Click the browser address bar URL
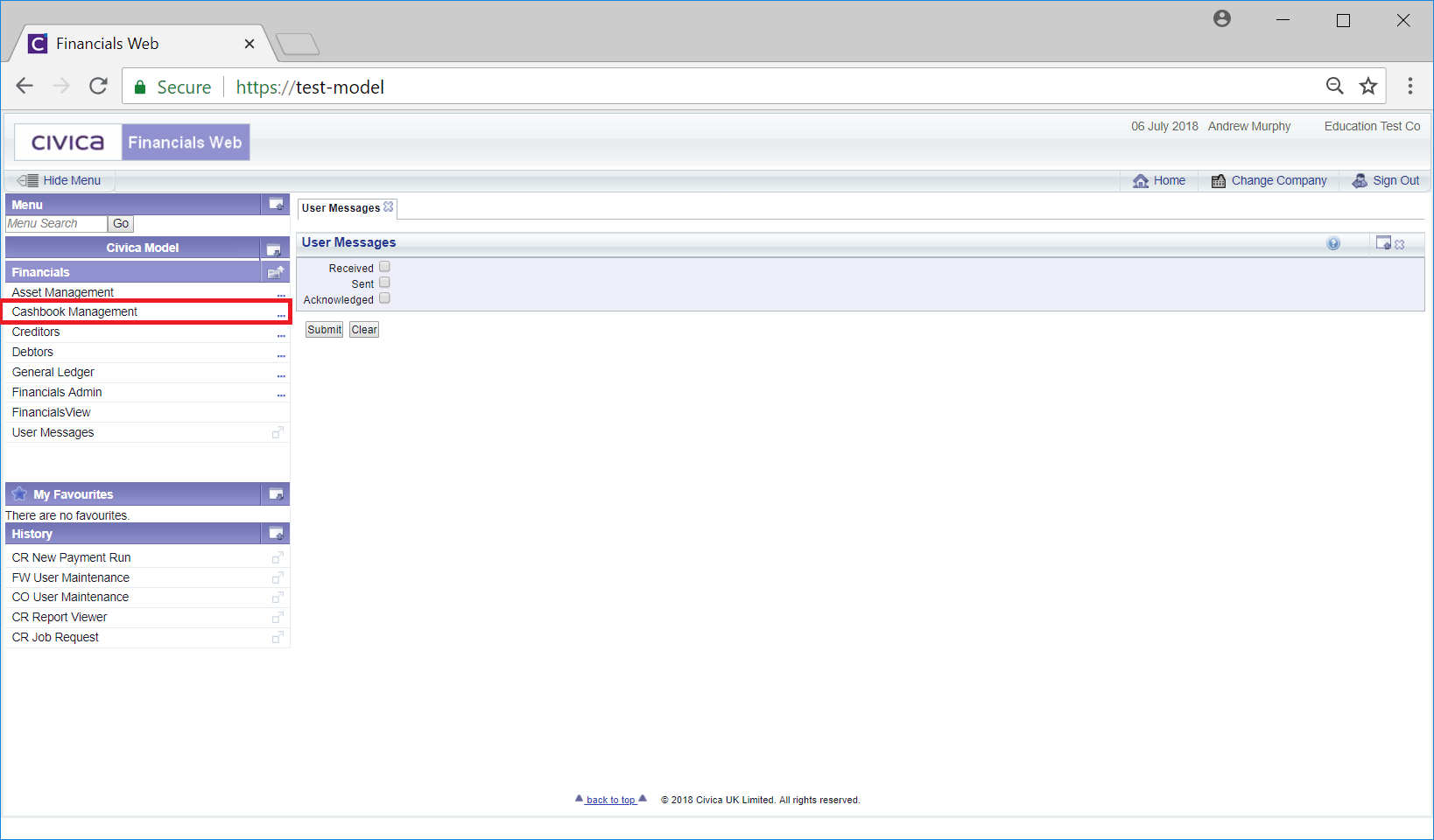Image resolution: width=1434 pixels, height=840 pixels. (310, 87)
